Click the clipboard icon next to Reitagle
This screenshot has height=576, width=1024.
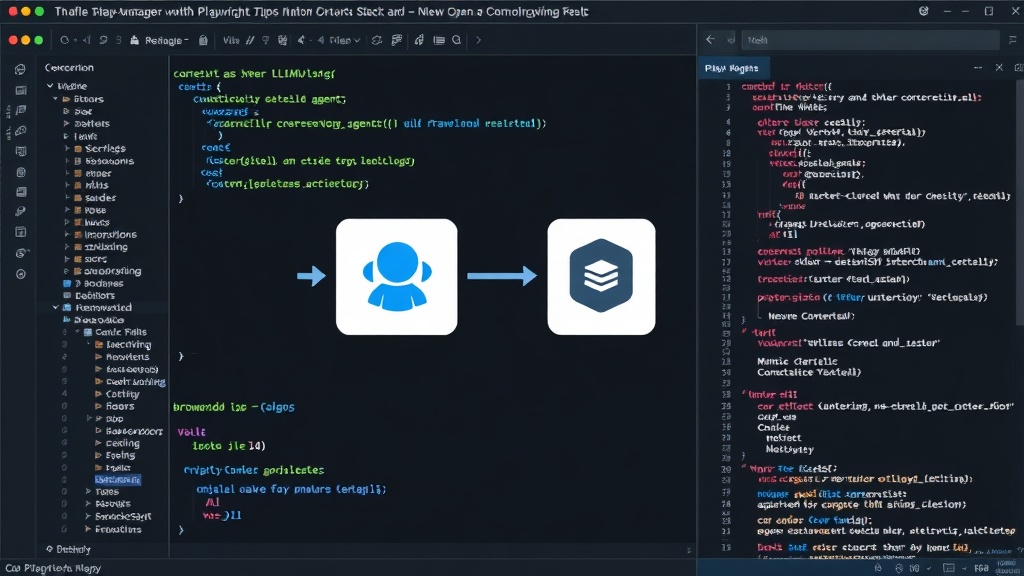point(203,40)
